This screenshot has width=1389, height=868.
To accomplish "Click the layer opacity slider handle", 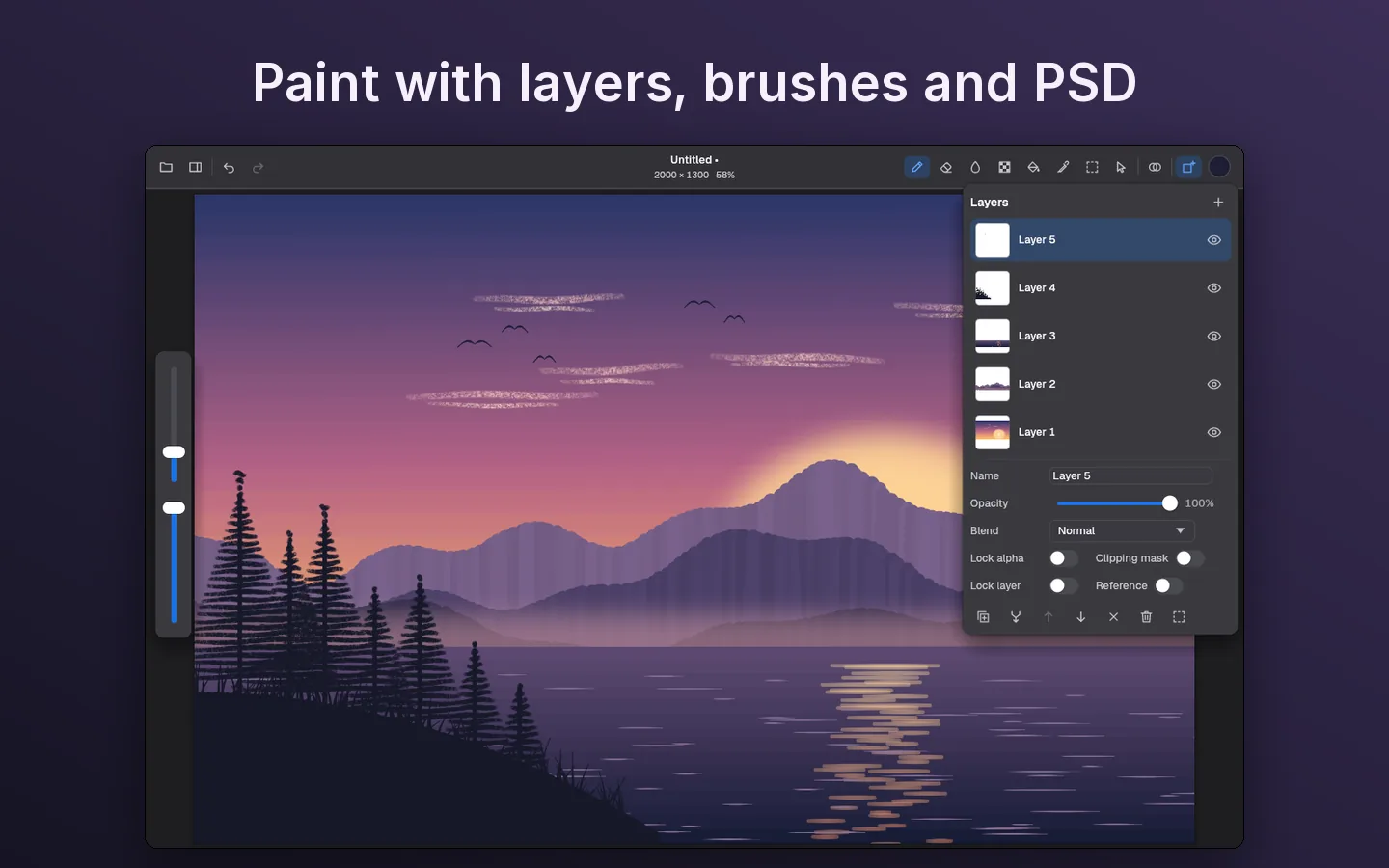I will [1170, 503].
